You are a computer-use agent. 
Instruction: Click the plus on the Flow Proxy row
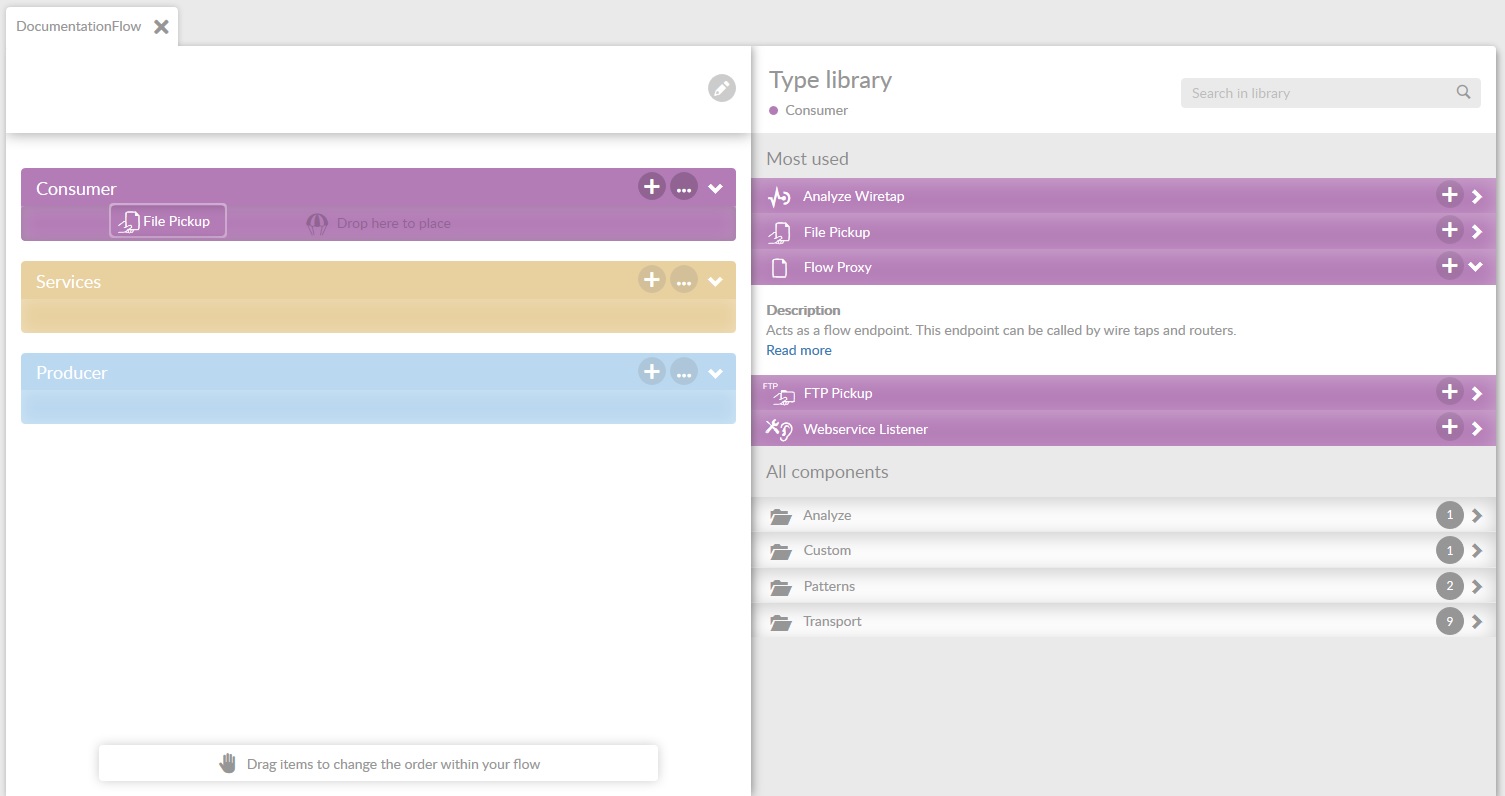(x=1449, y=267)
